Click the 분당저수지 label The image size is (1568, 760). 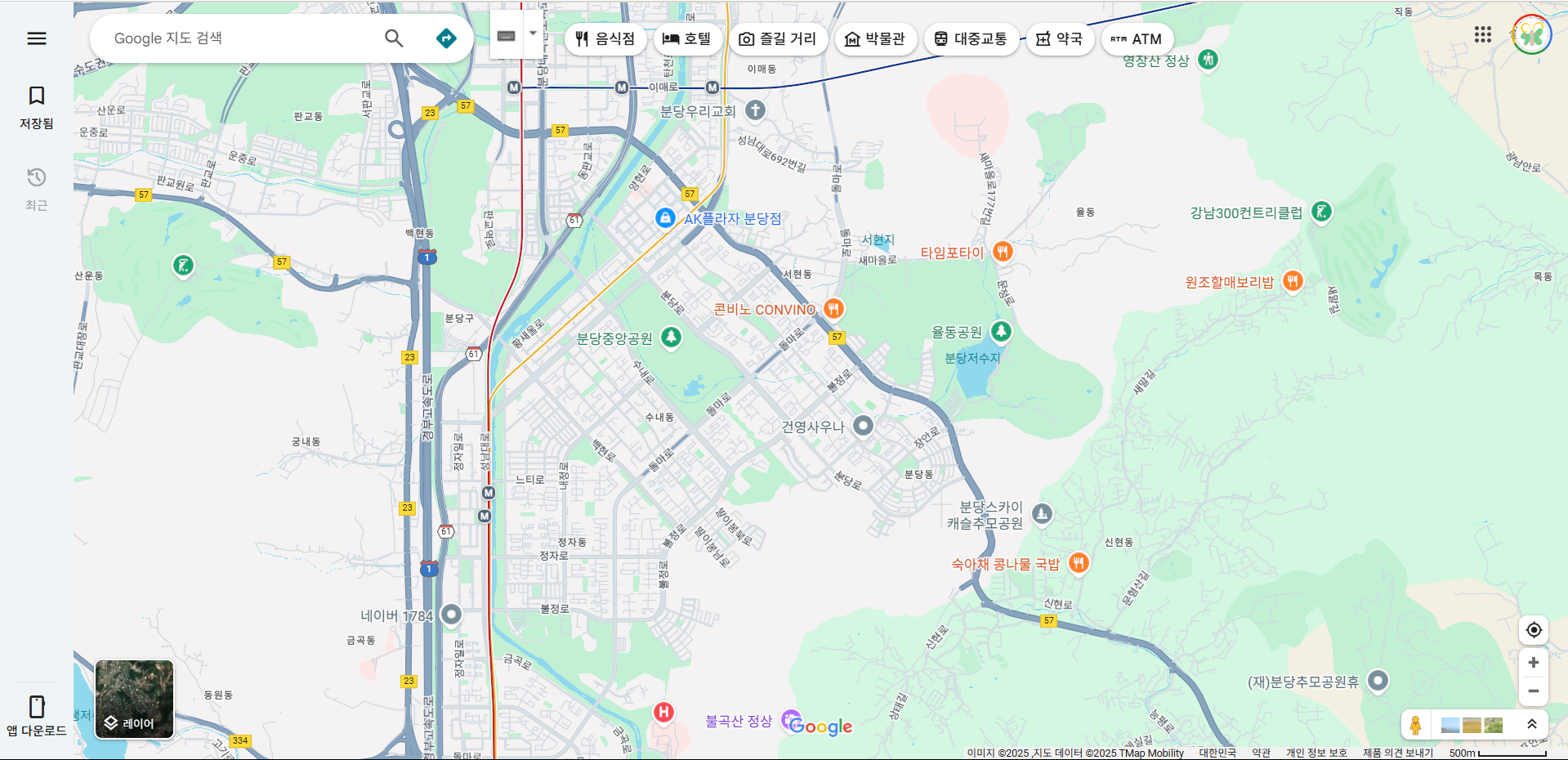[972, 358]
